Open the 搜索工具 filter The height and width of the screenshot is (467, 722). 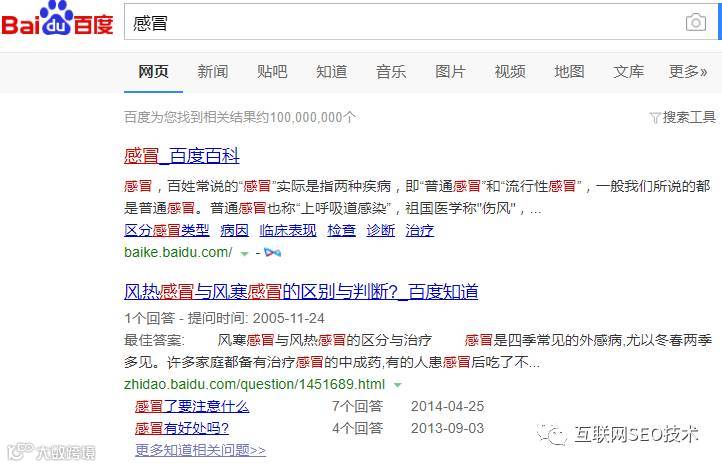(x=682, y=117)
